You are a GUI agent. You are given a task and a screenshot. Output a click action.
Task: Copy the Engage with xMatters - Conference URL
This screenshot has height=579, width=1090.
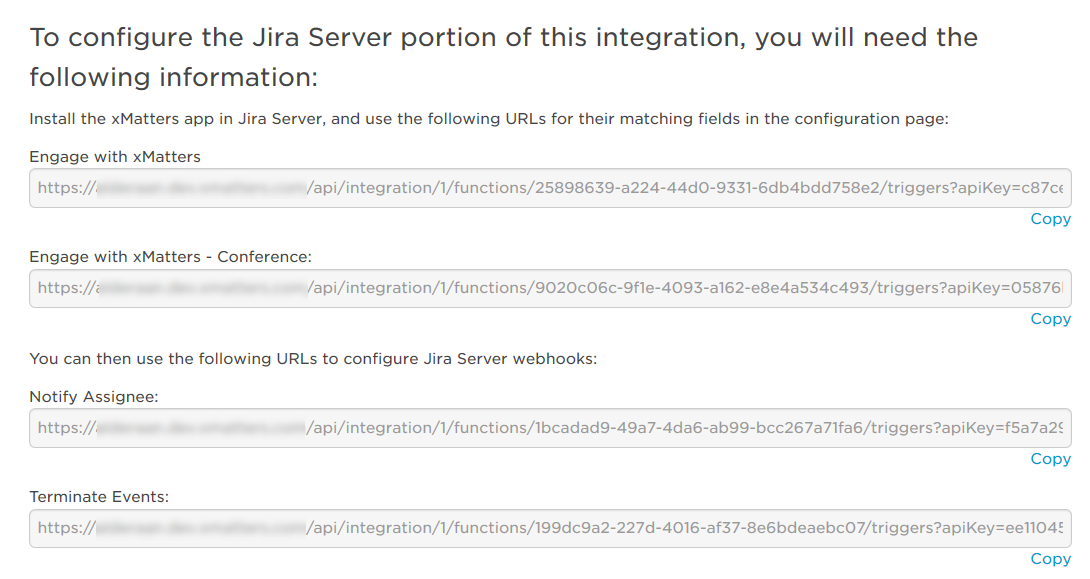point(1050,319)
